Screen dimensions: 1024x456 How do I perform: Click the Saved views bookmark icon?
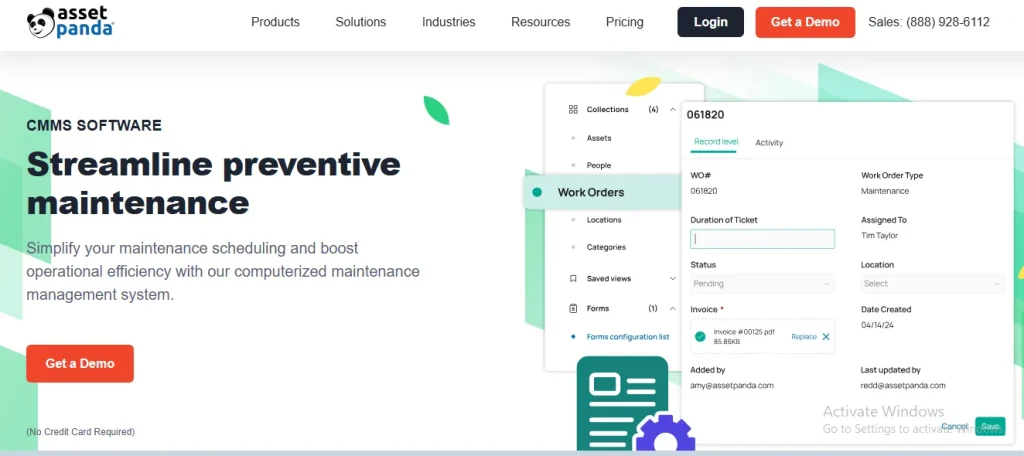point(573,278)
